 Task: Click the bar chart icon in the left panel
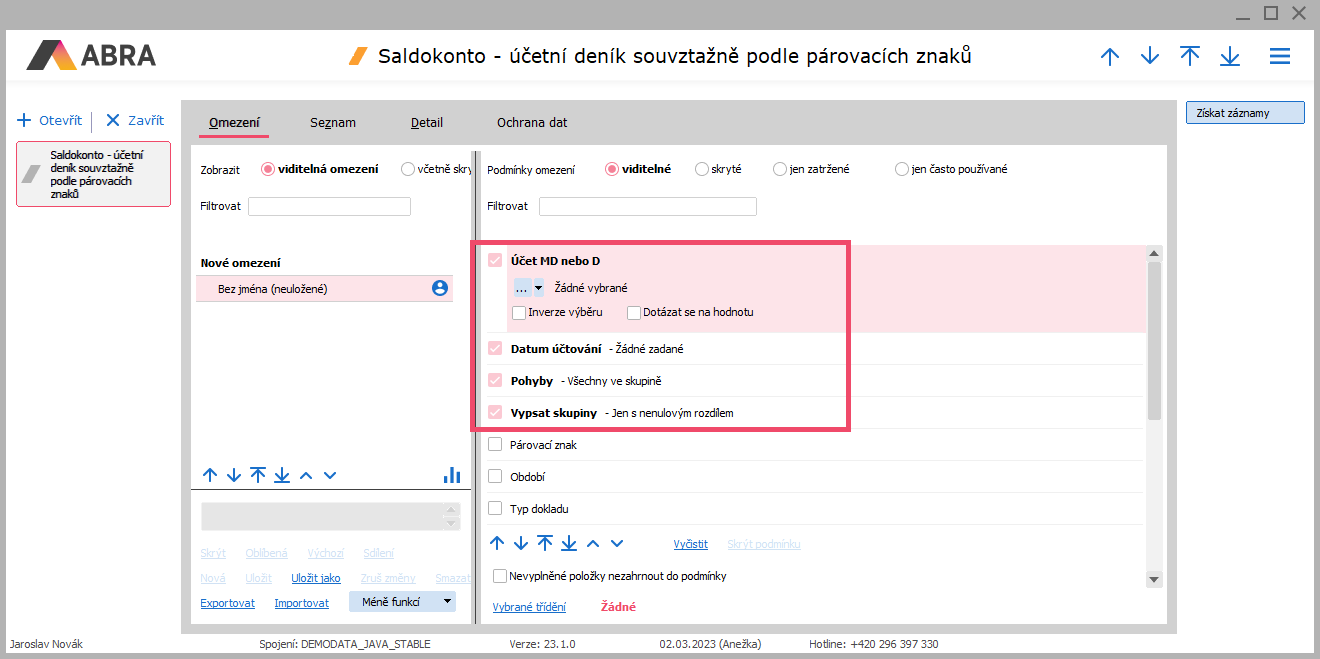click(452, 475)
